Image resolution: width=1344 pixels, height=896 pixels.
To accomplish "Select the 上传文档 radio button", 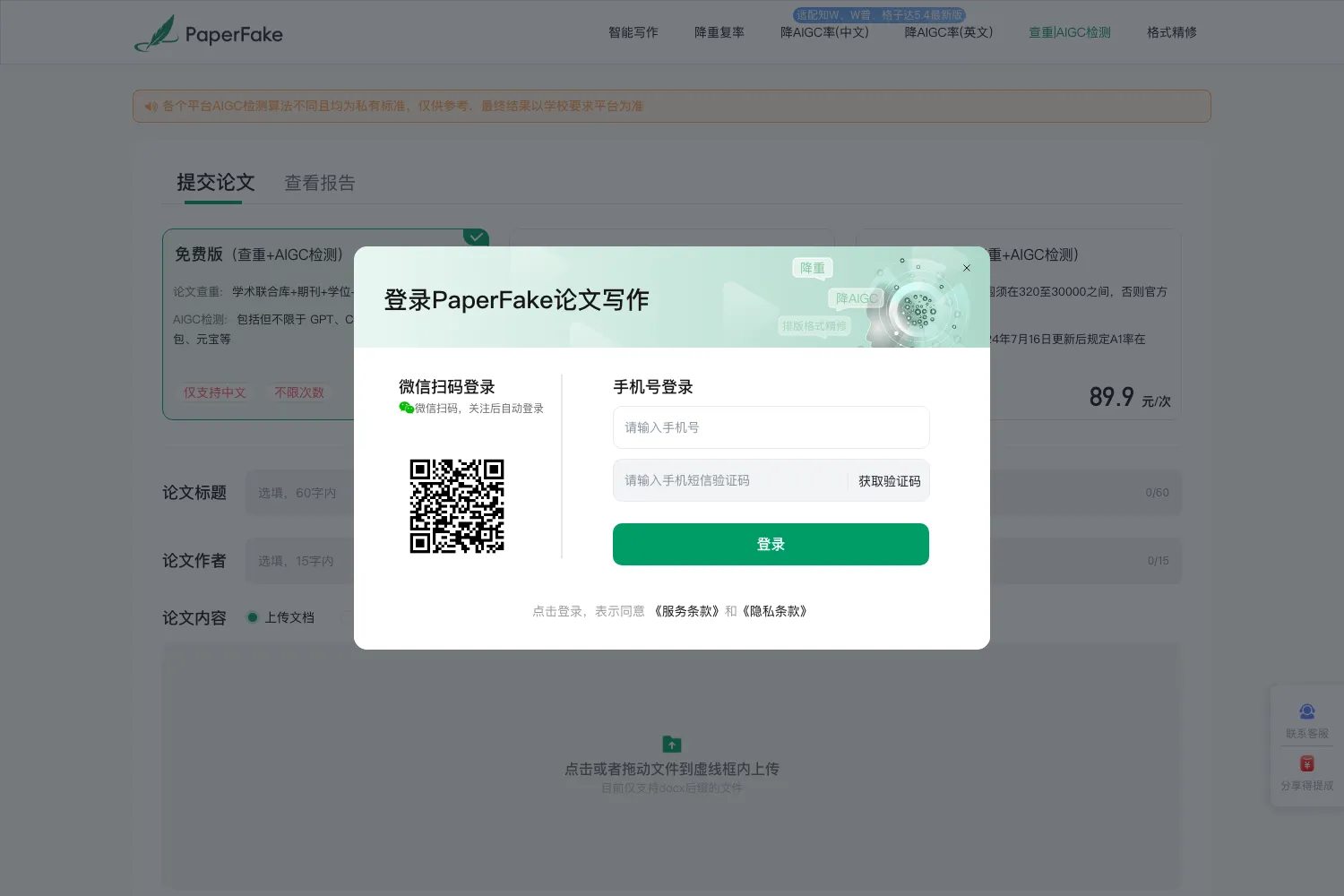I will pos(253,617).
